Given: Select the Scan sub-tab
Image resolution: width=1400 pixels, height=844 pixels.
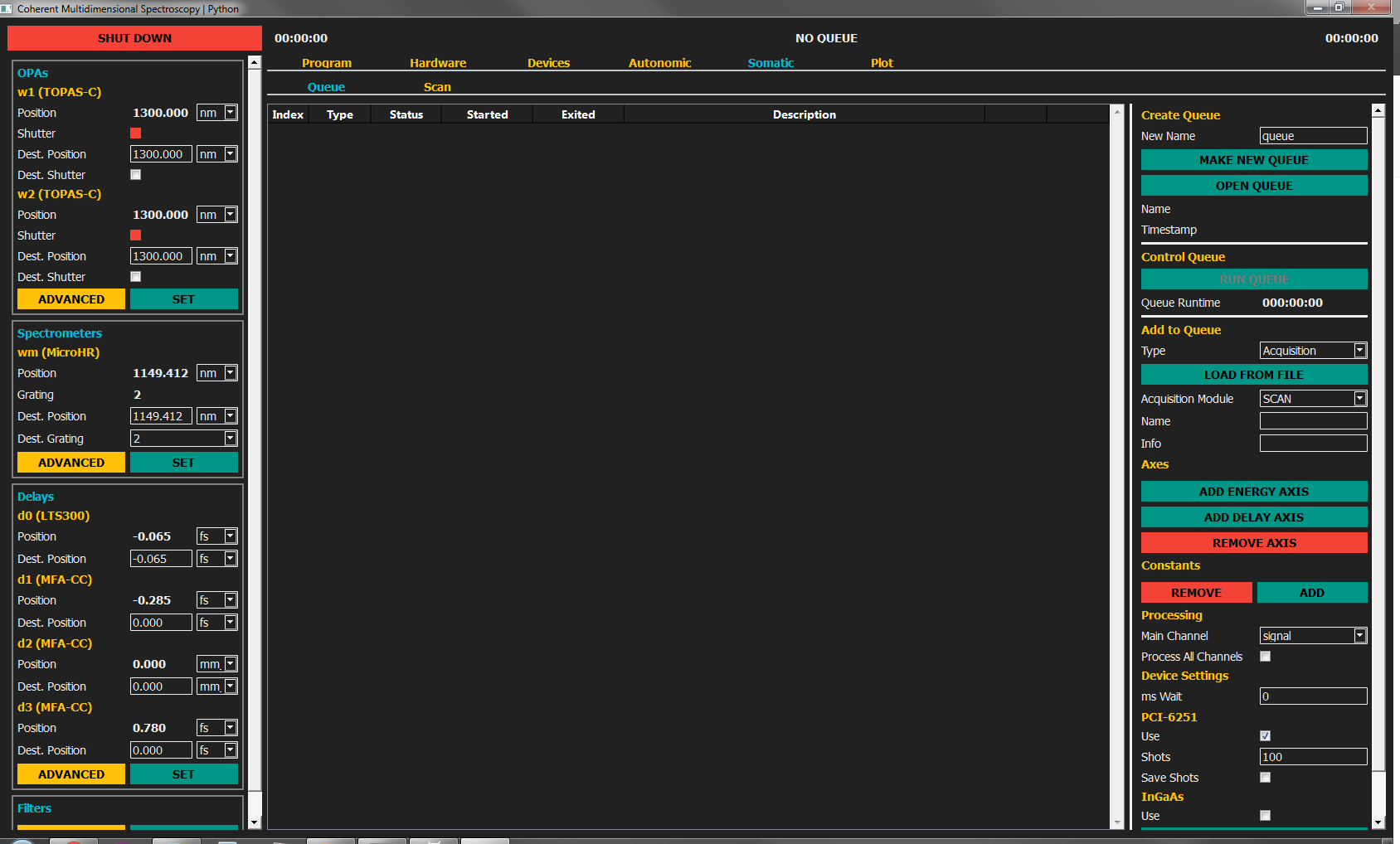Looking at the screenshot, I should tap(437, 87).
